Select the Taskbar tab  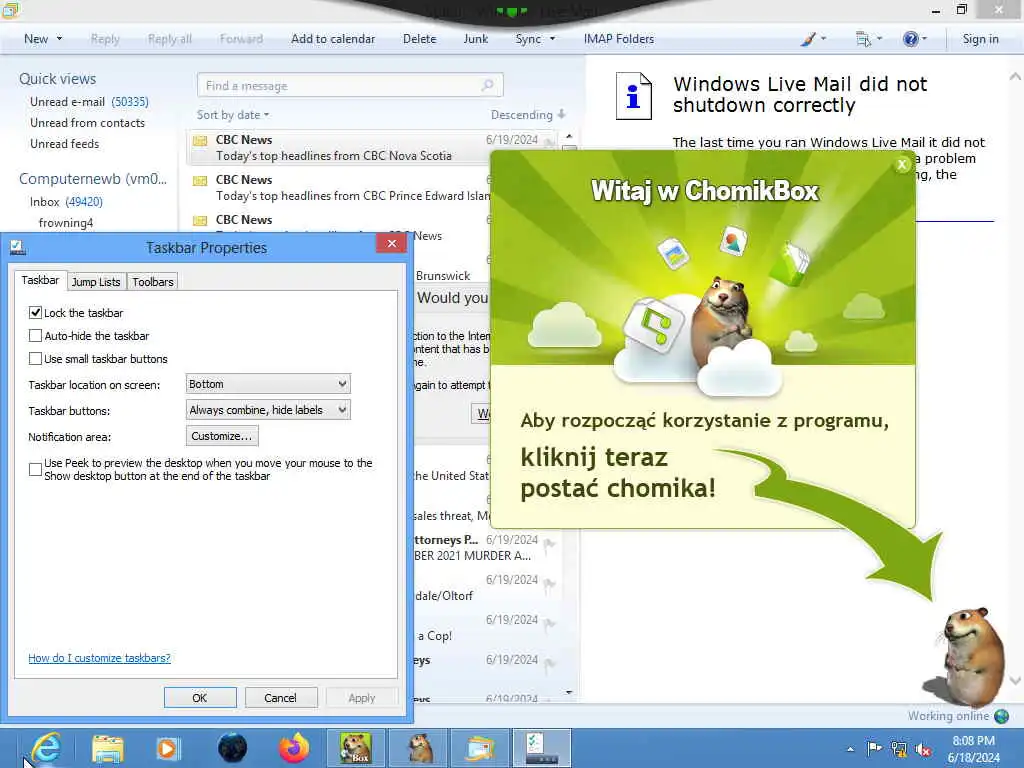tap(40, 280)
